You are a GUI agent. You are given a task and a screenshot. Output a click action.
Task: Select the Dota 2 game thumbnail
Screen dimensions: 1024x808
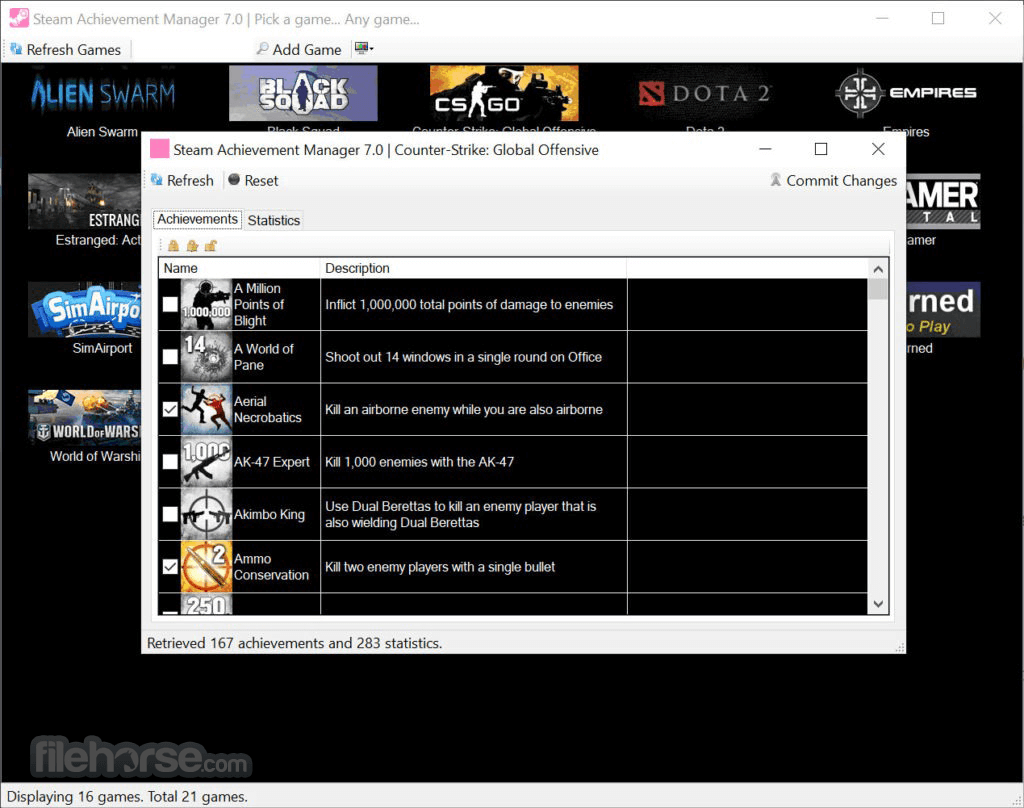705,93
